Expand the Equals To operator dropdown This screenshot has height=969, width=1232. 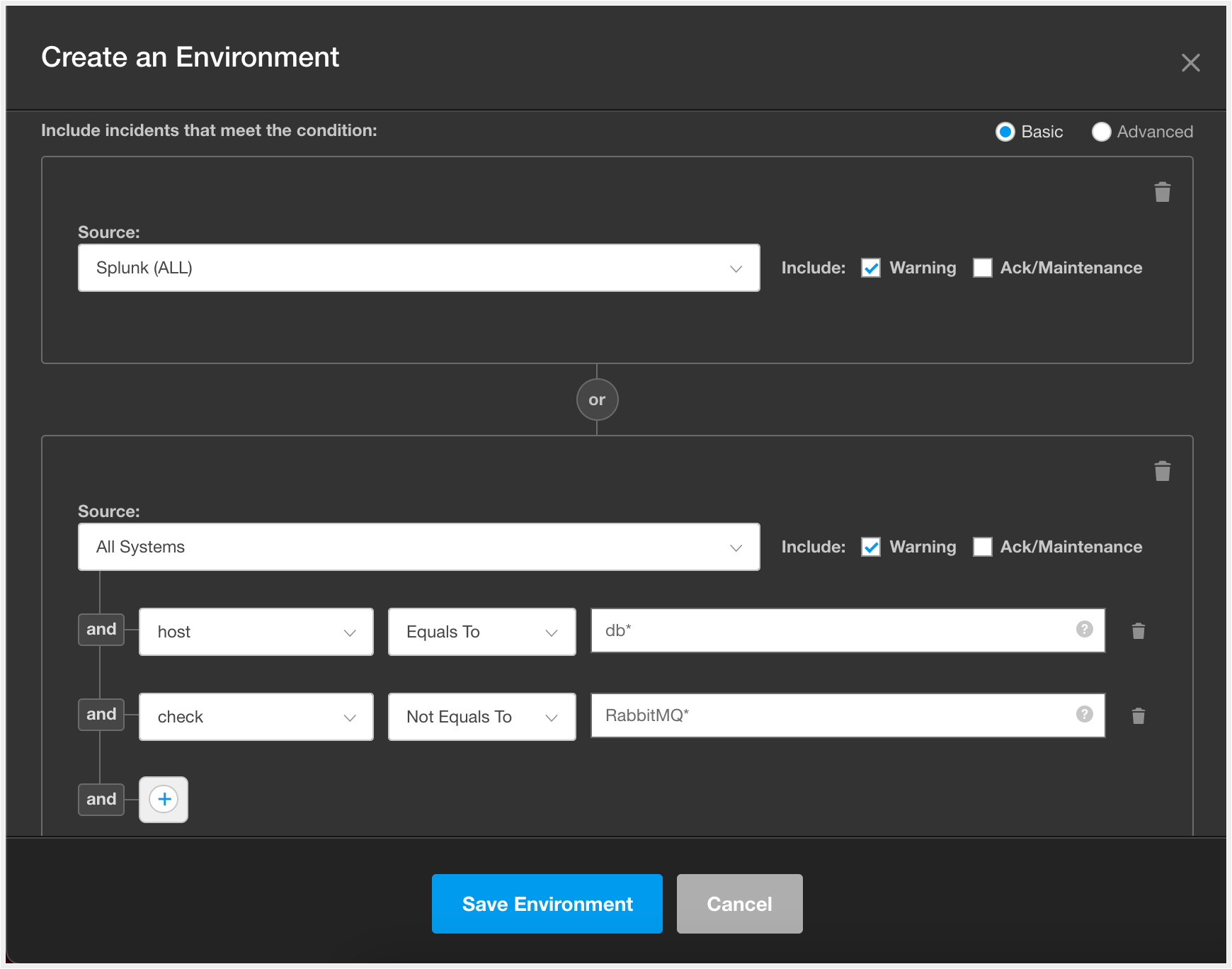tap(552, 631)
